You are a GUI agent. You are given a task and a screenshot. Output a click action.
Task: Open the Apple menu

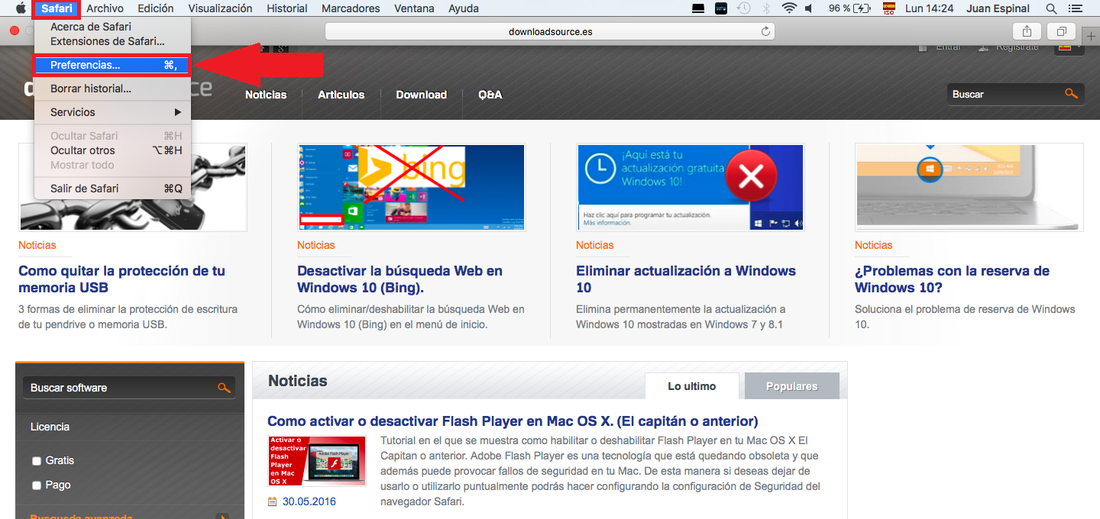20,8
